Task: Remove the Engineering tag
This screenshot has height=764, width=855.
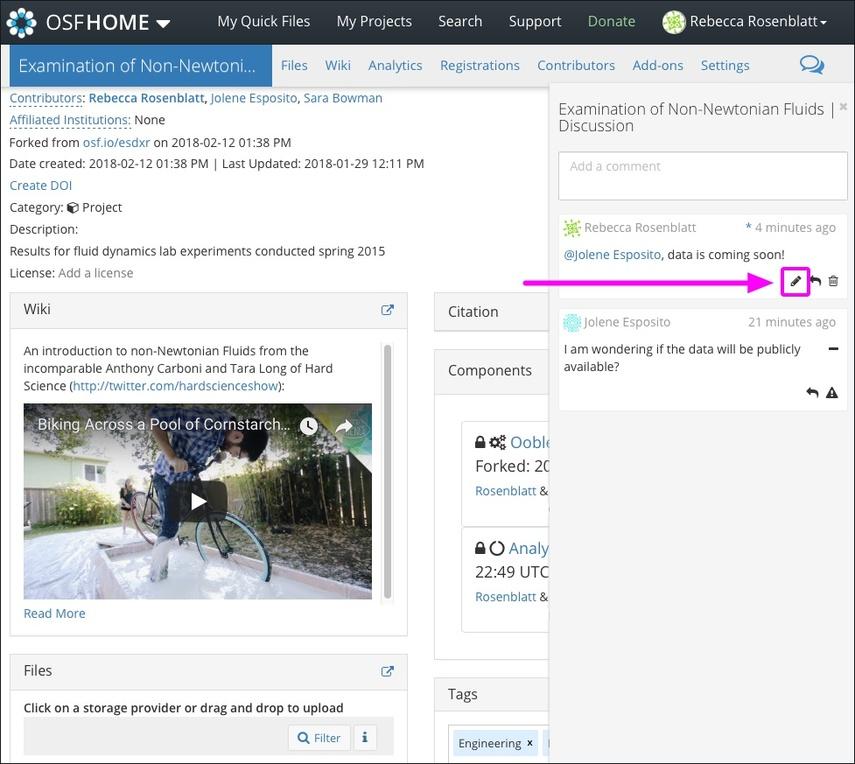Action: point(529,743)
